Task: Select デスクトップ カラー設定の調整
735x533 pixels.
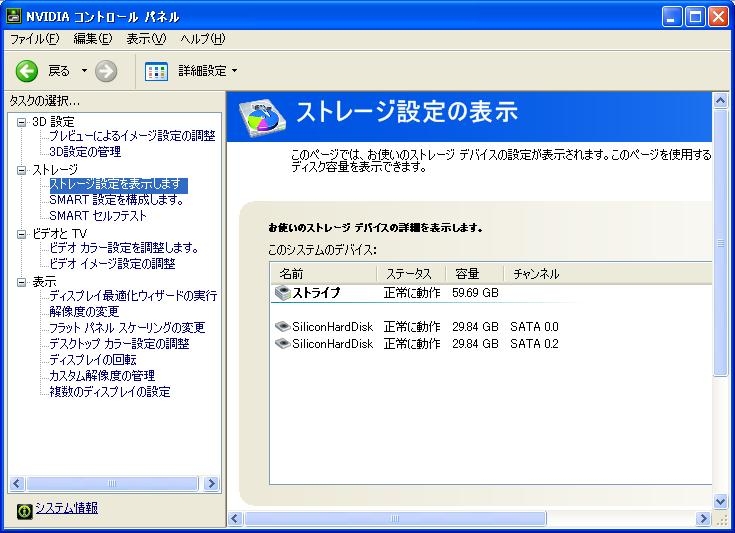Action: (x=119, y=344)
